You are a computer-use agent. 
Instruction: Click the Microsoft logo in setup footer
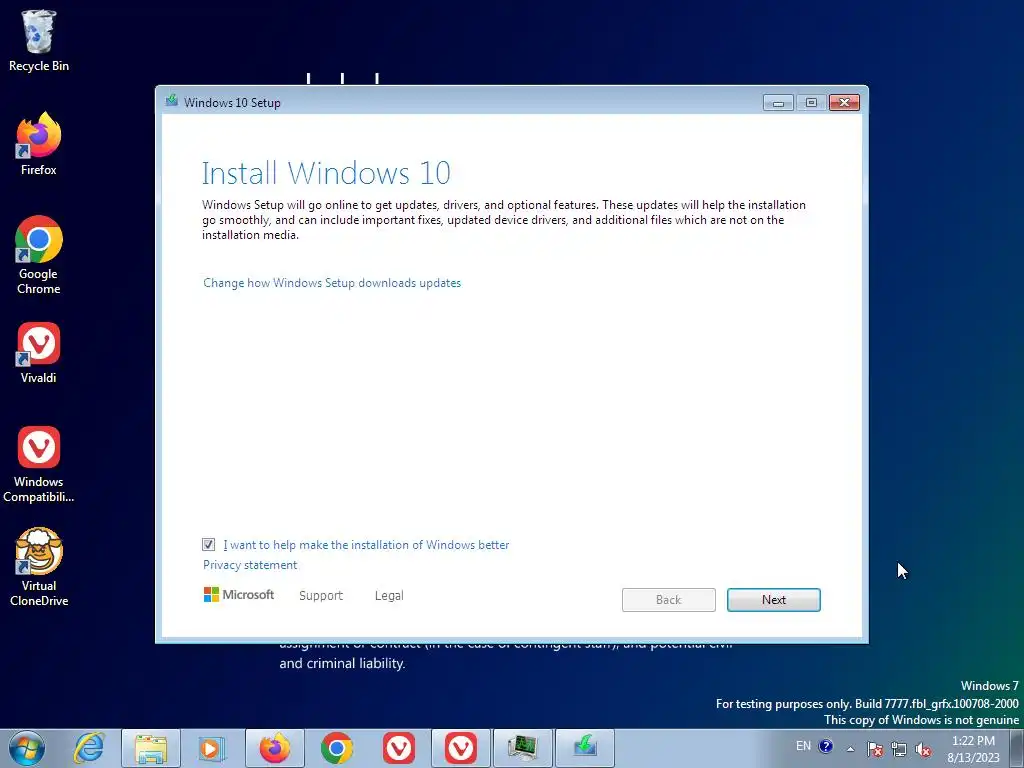(239, 594)
